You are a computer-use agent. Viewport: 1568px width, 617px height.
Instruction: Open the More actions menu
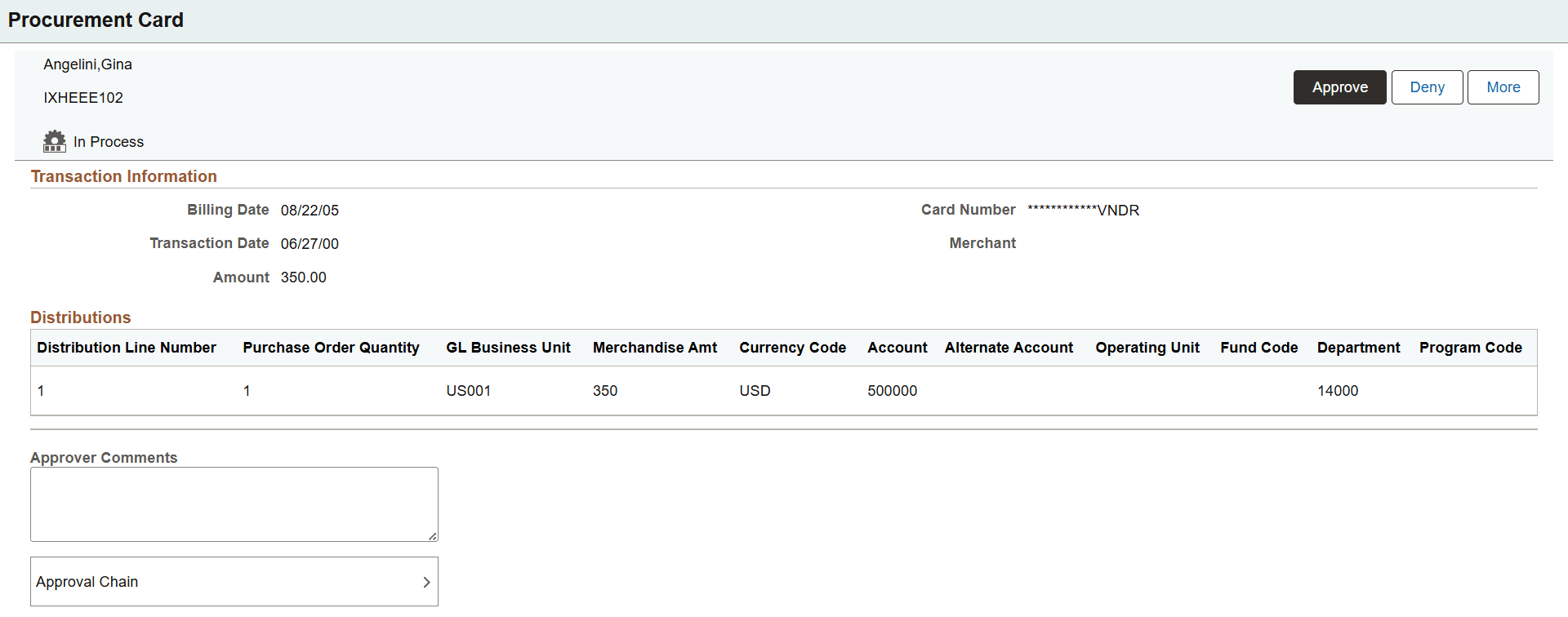pos(1503,87)
